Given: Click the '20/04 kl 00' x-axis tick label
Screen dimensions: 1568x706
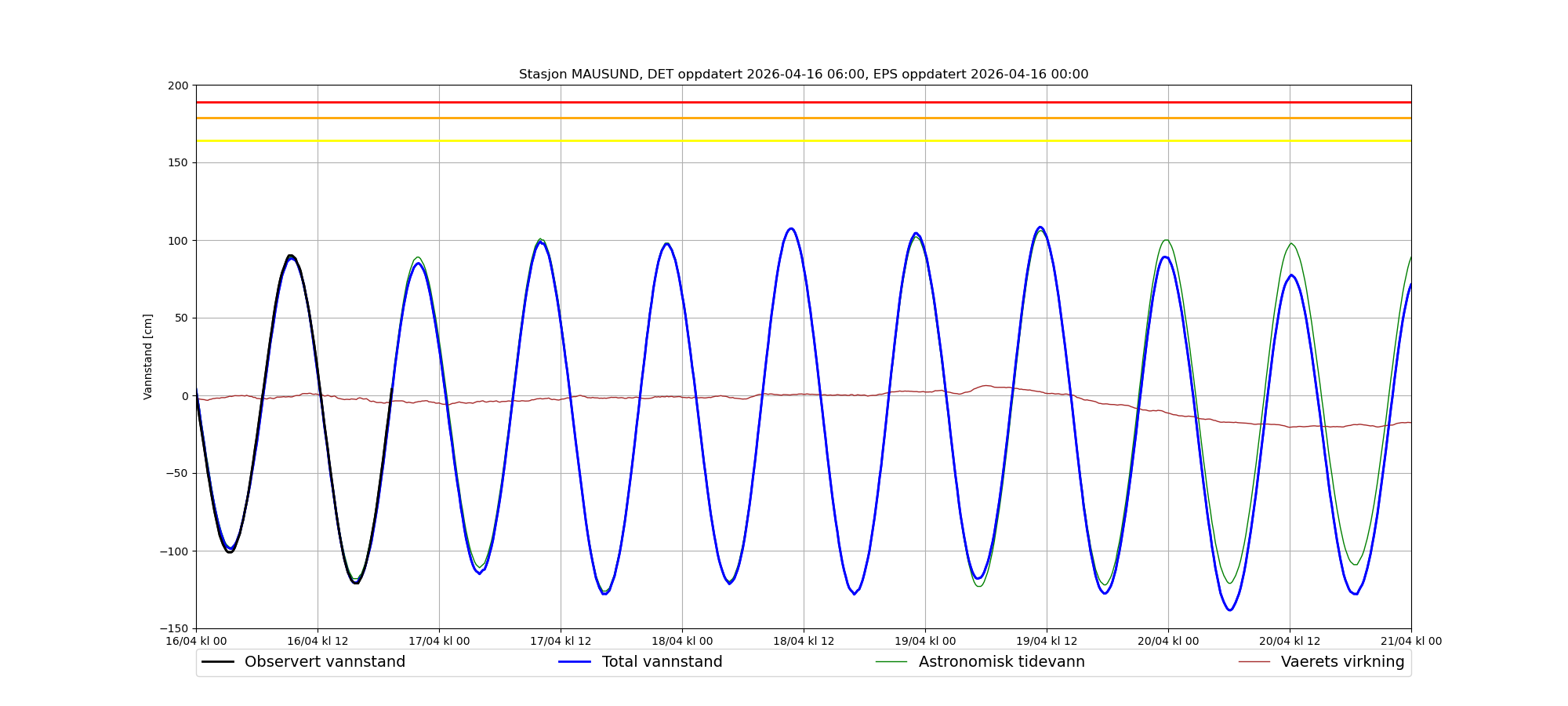Looking at the screenshot, I should coord(1168,641).
